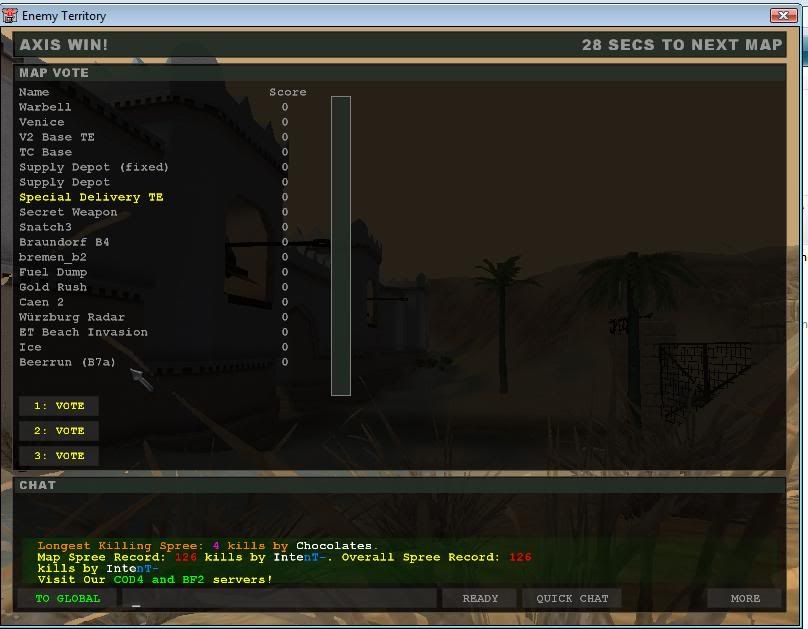Select bremen_b2 map entry
Image resolution: width=808 pixels, height=629 pixels.
tap(53, 257)
